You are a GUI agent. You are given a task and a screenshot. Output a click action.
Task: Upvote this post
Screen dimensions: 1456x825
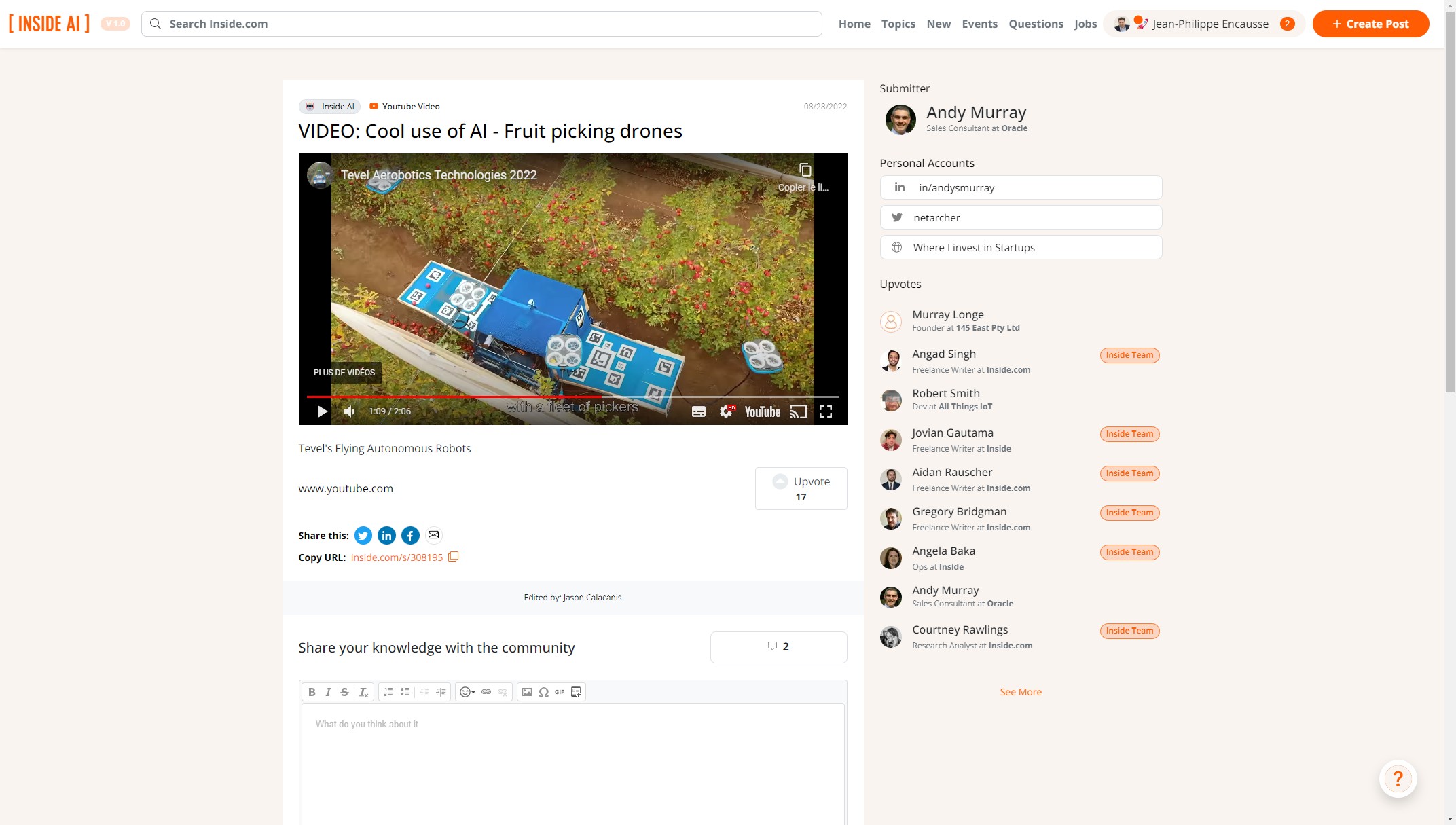point(801,488)
